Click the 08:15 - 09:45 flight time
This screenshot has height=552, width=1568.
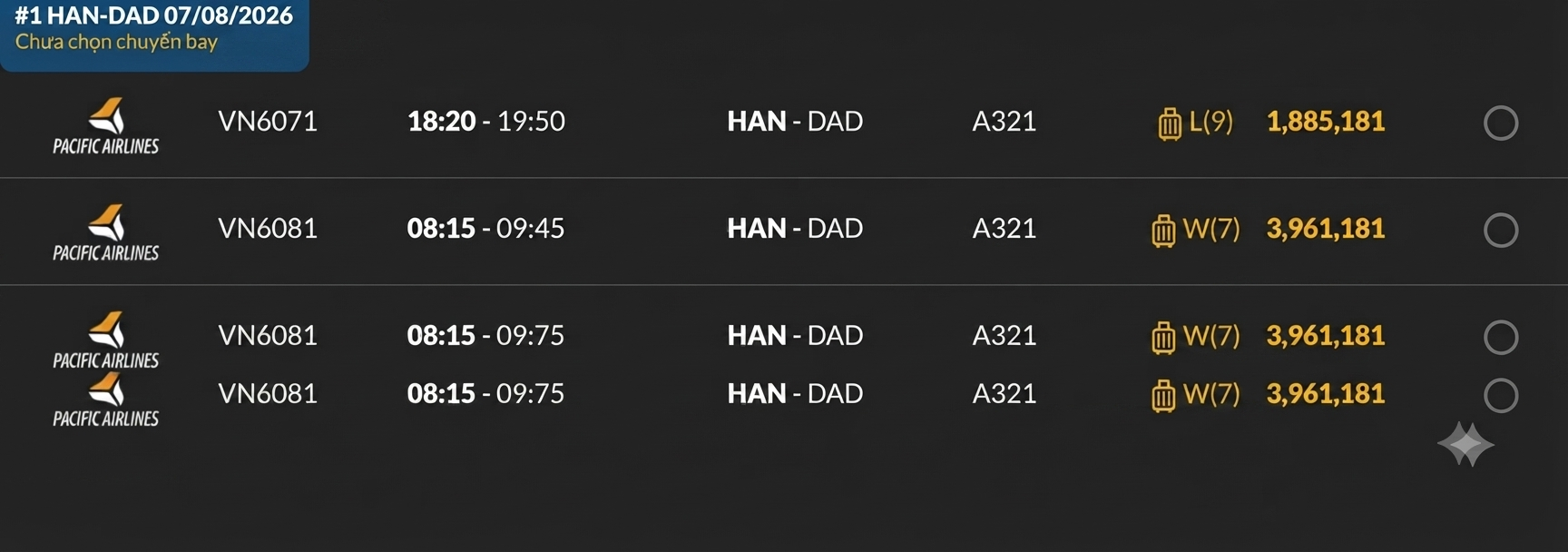486,228
